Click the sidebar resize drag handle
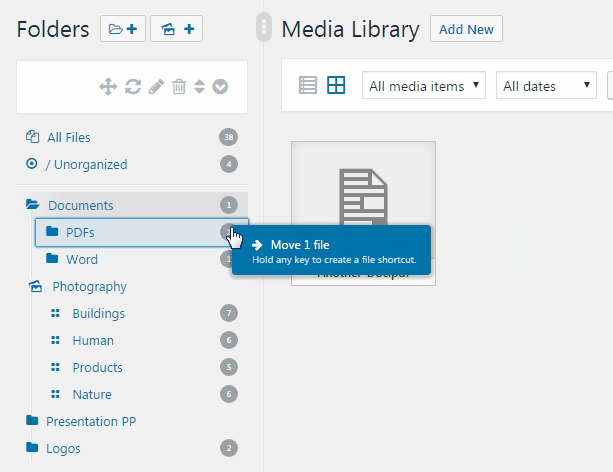The width and height of the screenshot is (613, 472). pyautogui.click(x=264, y=26)
